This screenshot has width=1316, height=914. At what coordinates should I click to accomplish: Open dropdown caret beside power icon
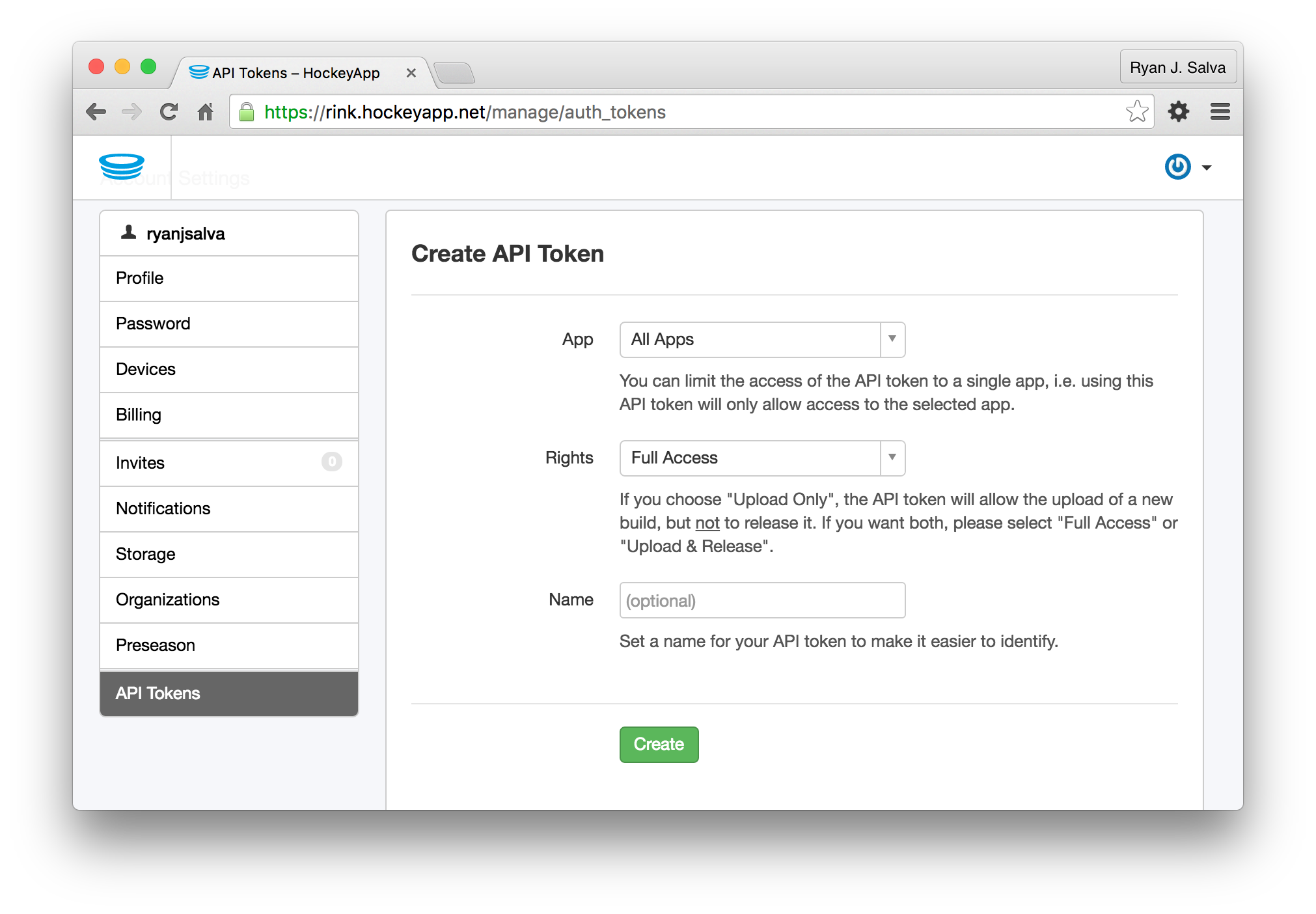pos(1207,168)
